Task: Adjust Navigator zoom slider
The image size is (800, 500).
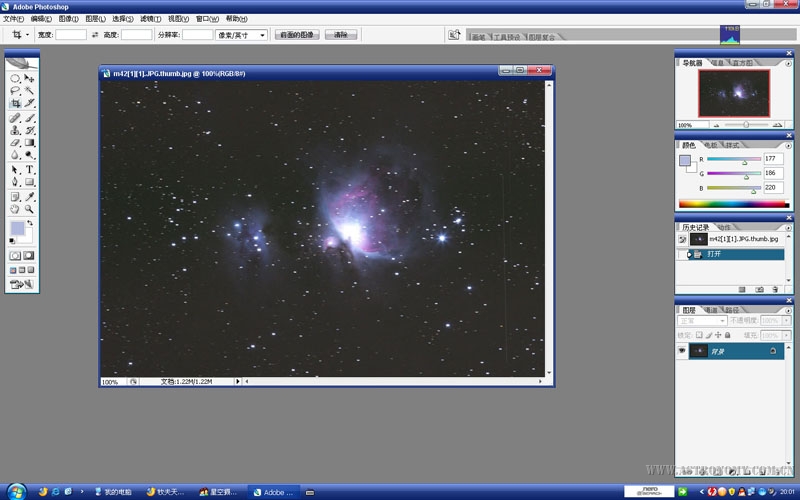Action: coord(746,124)
